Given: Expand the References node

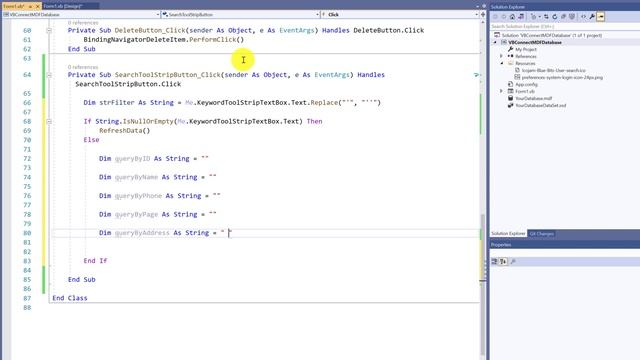Looking at the screenshot, I should point(502,56).
